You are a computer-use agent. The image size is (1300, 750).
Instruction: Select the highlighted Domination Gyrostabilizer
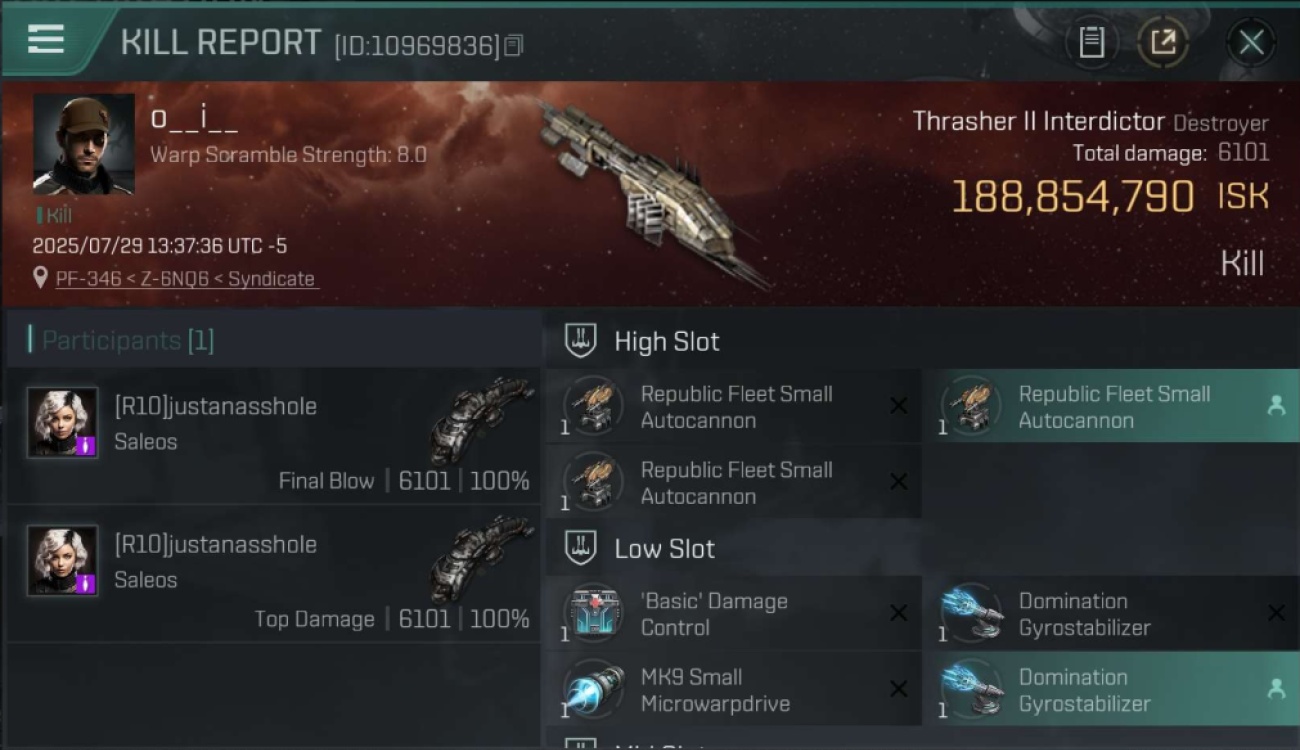click(1113, 690)
